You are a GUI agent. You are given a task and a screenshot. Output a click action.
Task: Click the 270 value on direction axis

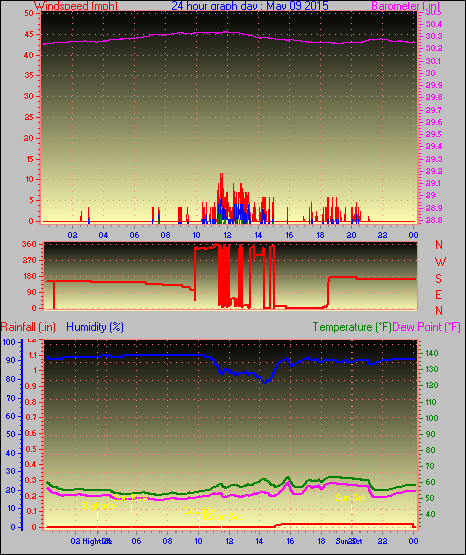click(29, 260)
